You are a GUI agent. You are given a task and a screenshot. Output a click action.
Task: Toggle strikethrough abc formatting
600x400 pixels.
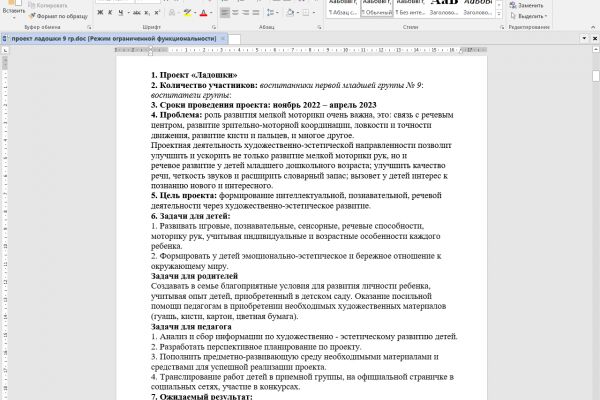(137, 13)
